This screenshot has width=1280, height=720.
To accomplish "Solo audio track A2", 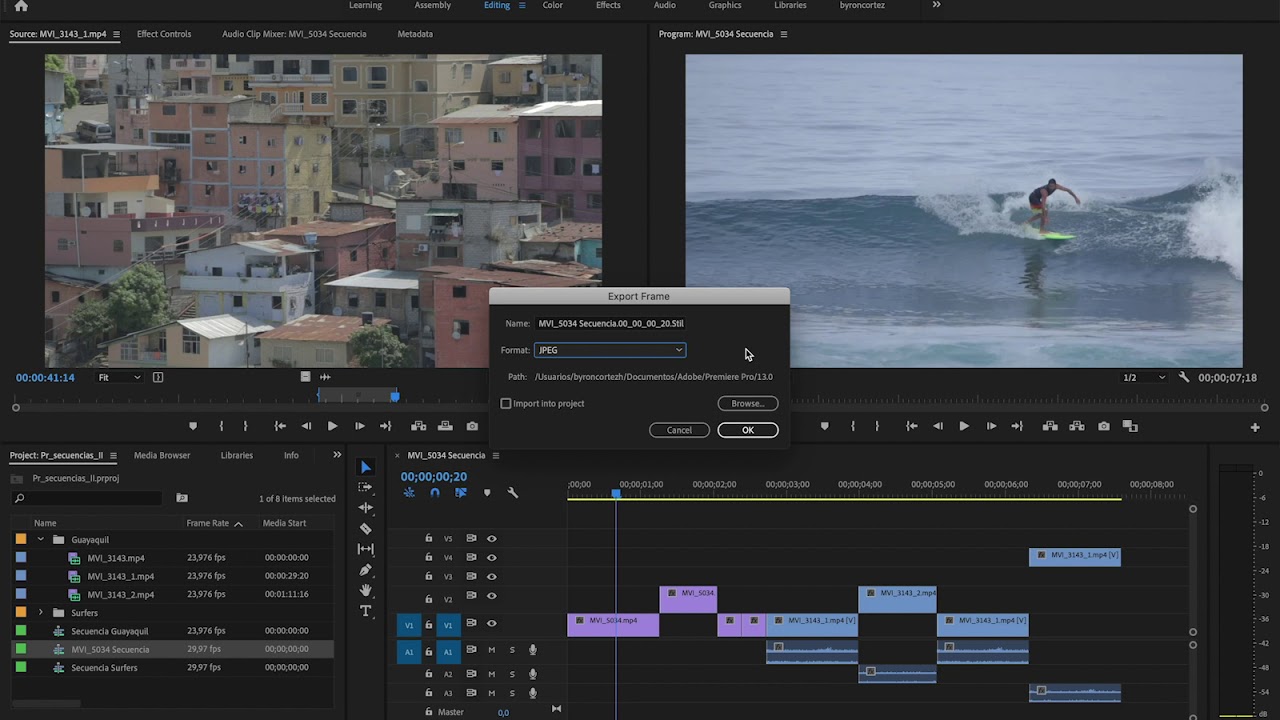I will pyautogui.click(x=512, y=674).
